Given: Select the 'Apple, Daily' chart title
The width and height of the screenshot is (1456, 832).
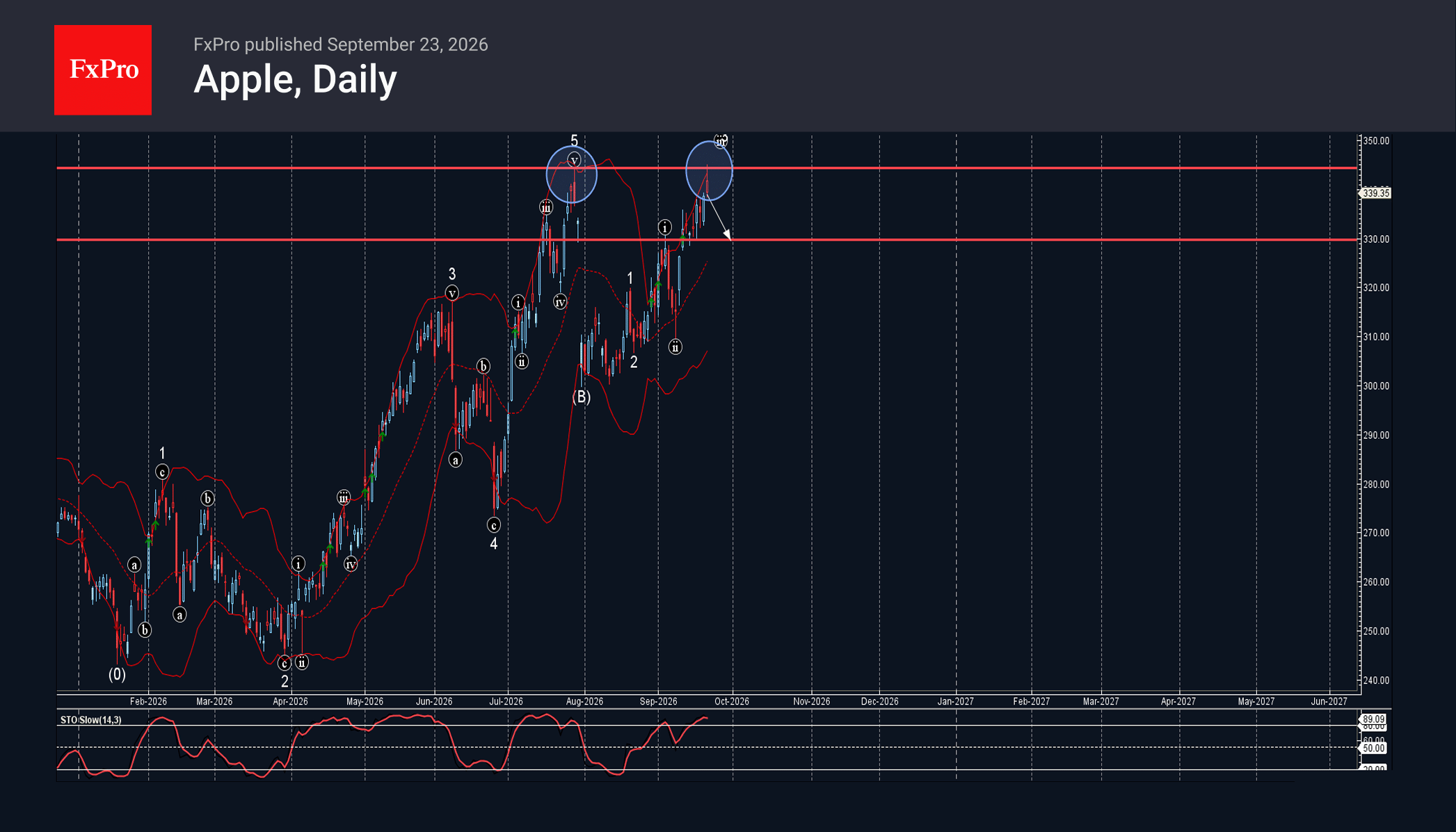Looking at the screenshot, I should (x=295, y=79).
